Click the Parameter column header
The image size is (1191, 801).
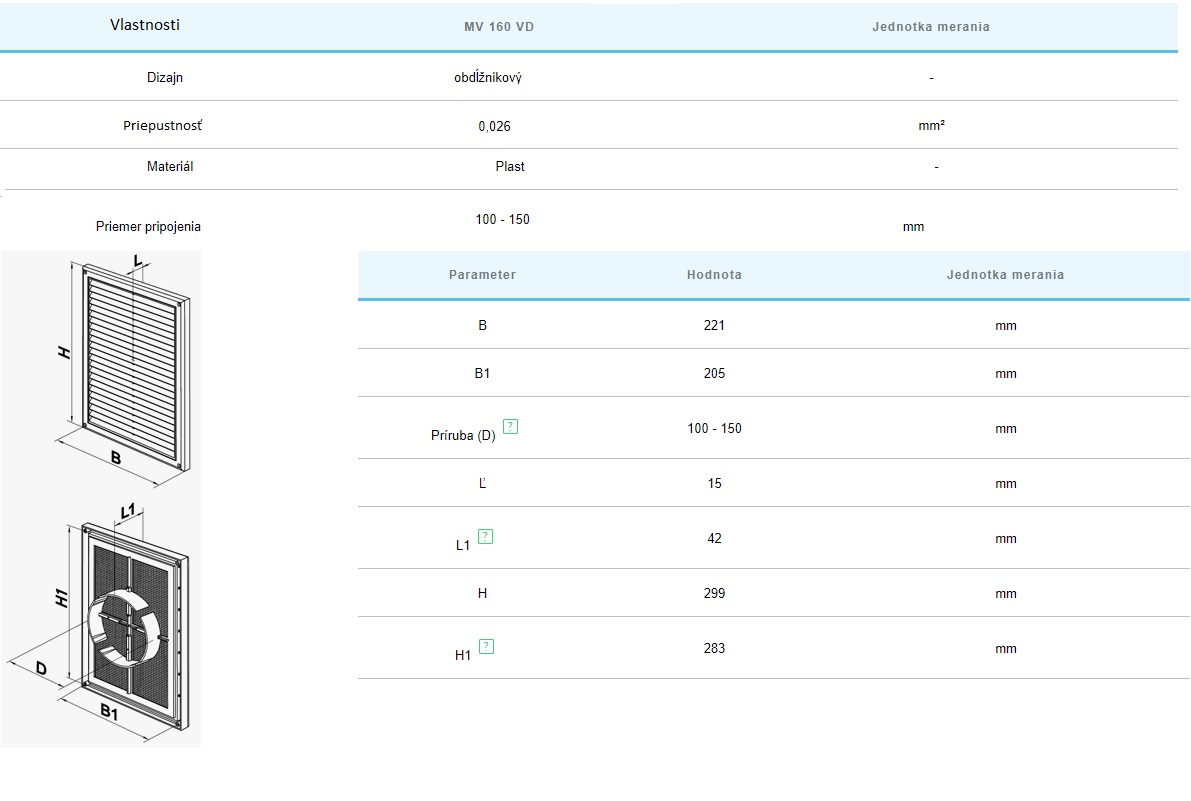(482, 275)
